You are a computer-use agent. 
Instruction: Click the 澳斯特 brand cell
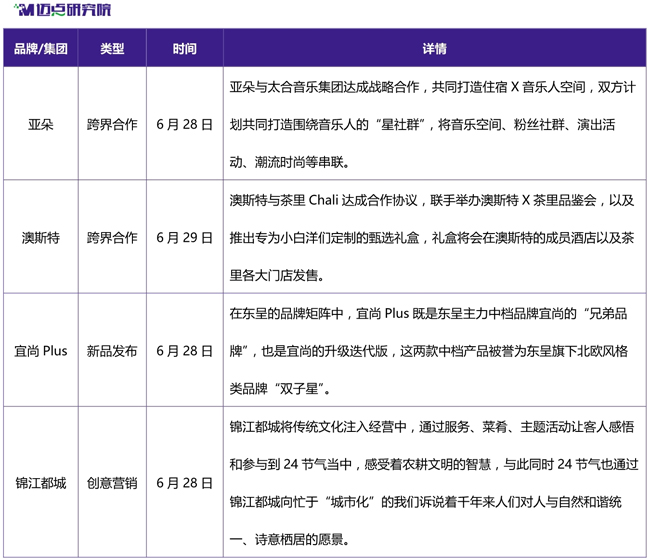click(41, 238)
